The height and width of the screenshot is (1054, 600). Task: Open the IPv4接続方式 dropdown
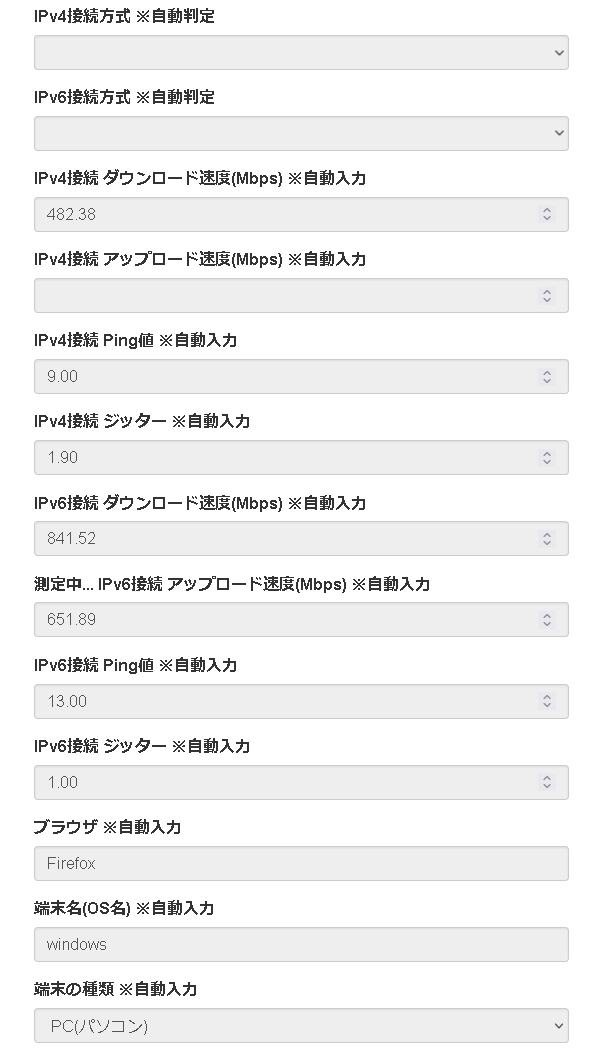pyautogui.click(x=300, y=53)
